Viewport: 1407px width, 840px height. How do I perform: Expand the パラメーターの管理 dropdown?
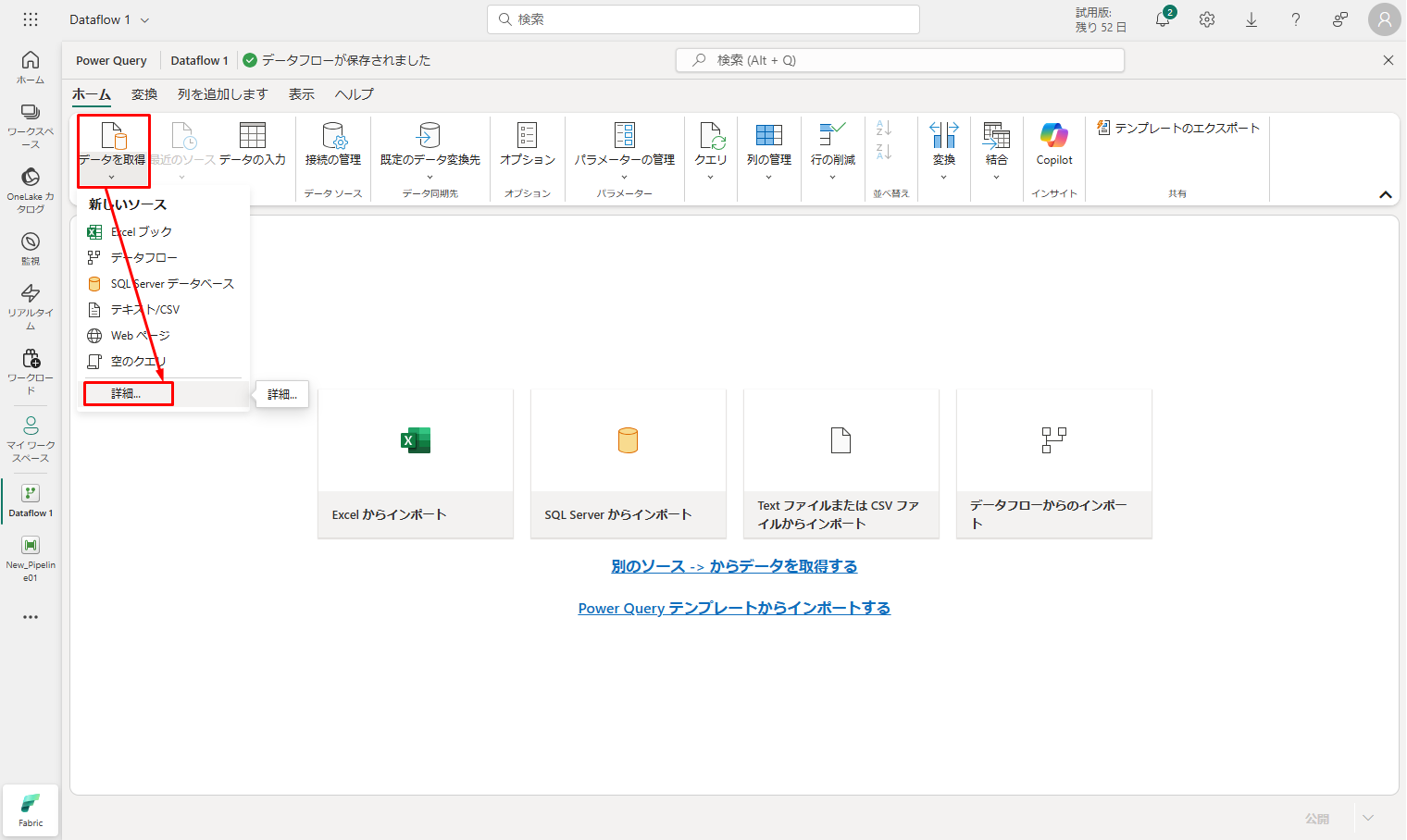625,177
